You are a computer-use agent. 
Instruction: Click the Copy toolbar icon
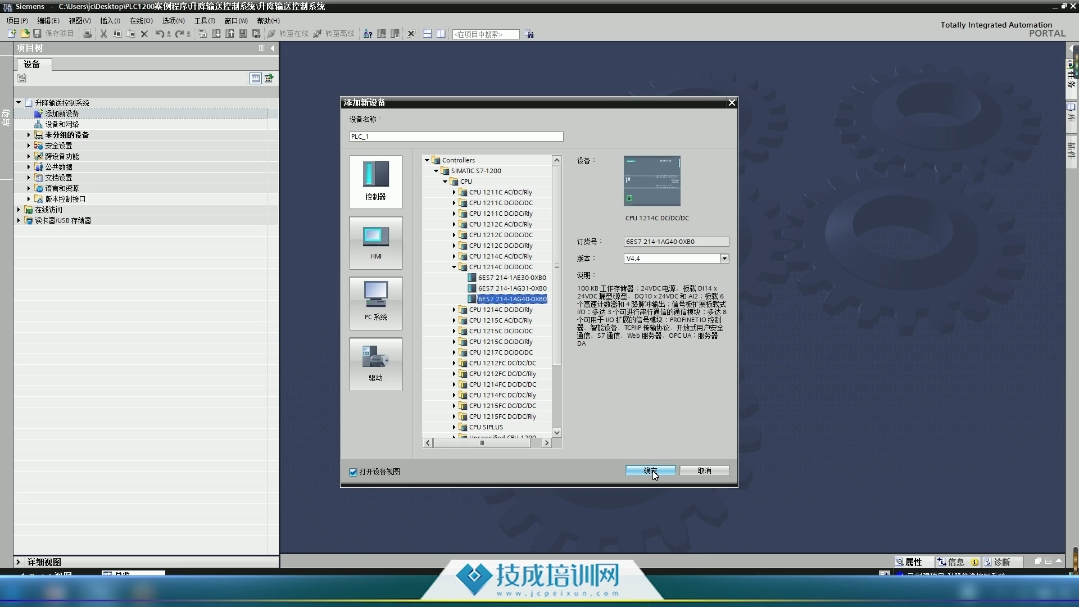click(117, 34)
